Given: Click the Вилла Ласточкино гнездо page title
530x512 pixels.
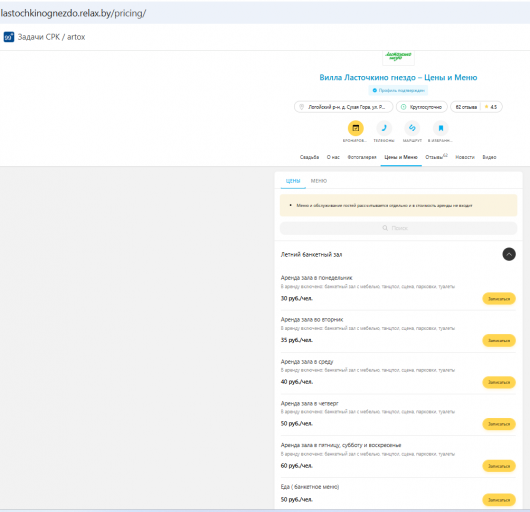Looking at the screenshot, I should coord(398,77).
